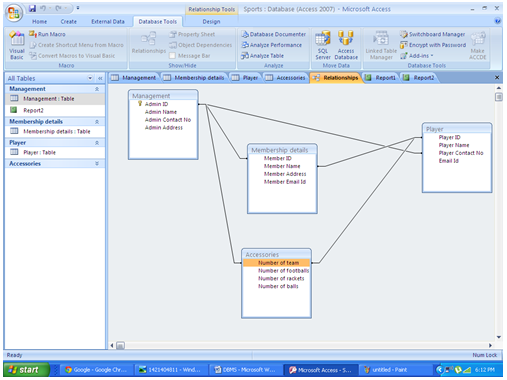Screen dimensions: 507x380
Task: Switch to Google Chrome taskbar button
Action: pos(96,370)
